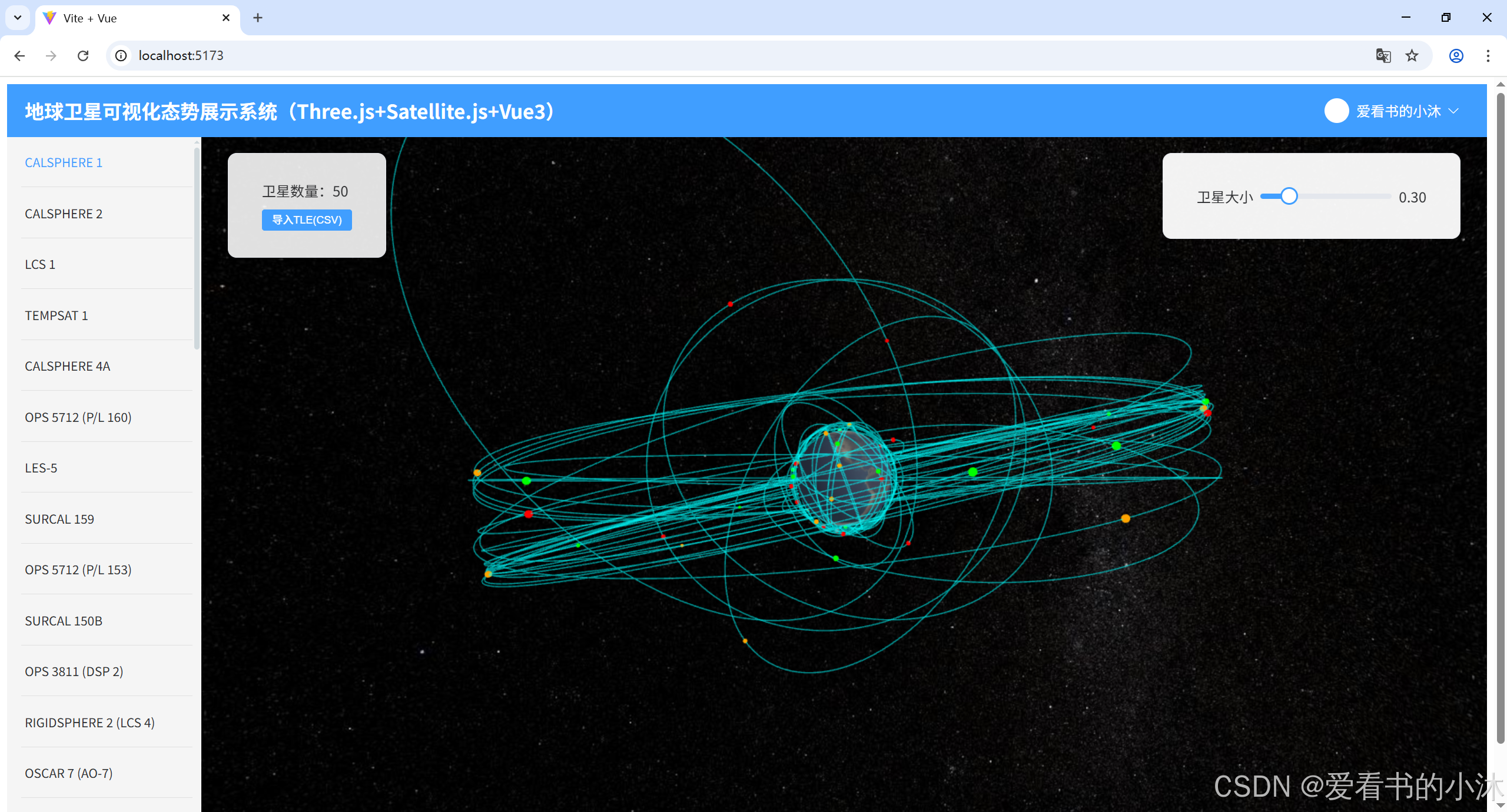Click the white user avatar circle
Viewport: 1507px width, 812px height.
(x=1336, y=111)
